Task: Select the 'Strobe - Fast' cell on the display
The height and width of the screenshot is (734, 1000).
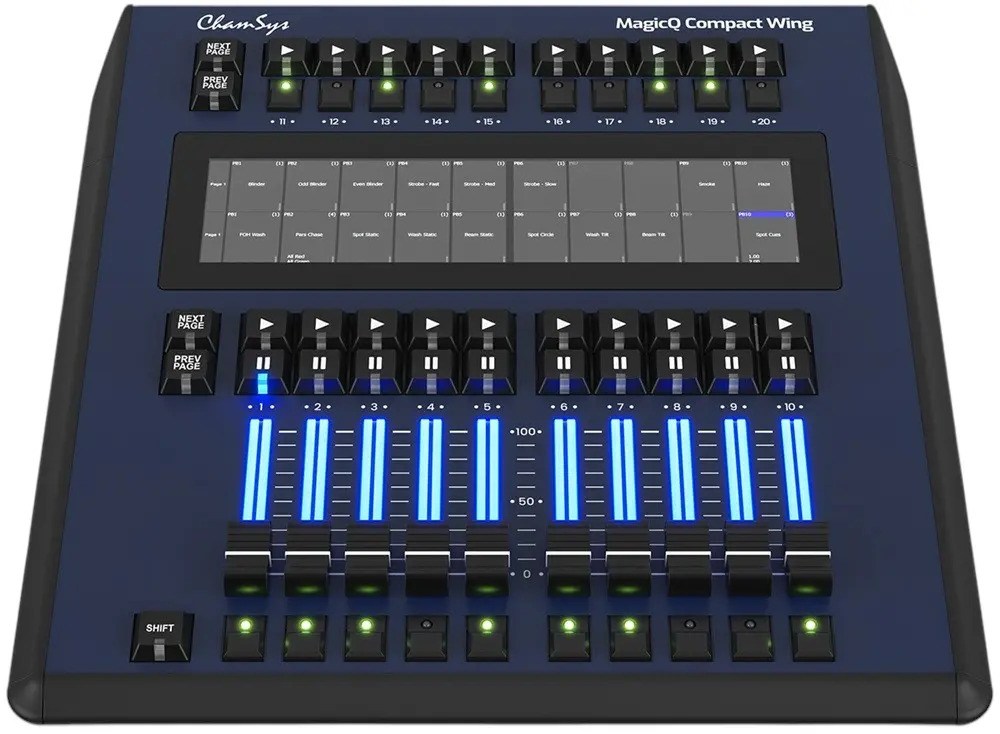Action: (424, 185)
